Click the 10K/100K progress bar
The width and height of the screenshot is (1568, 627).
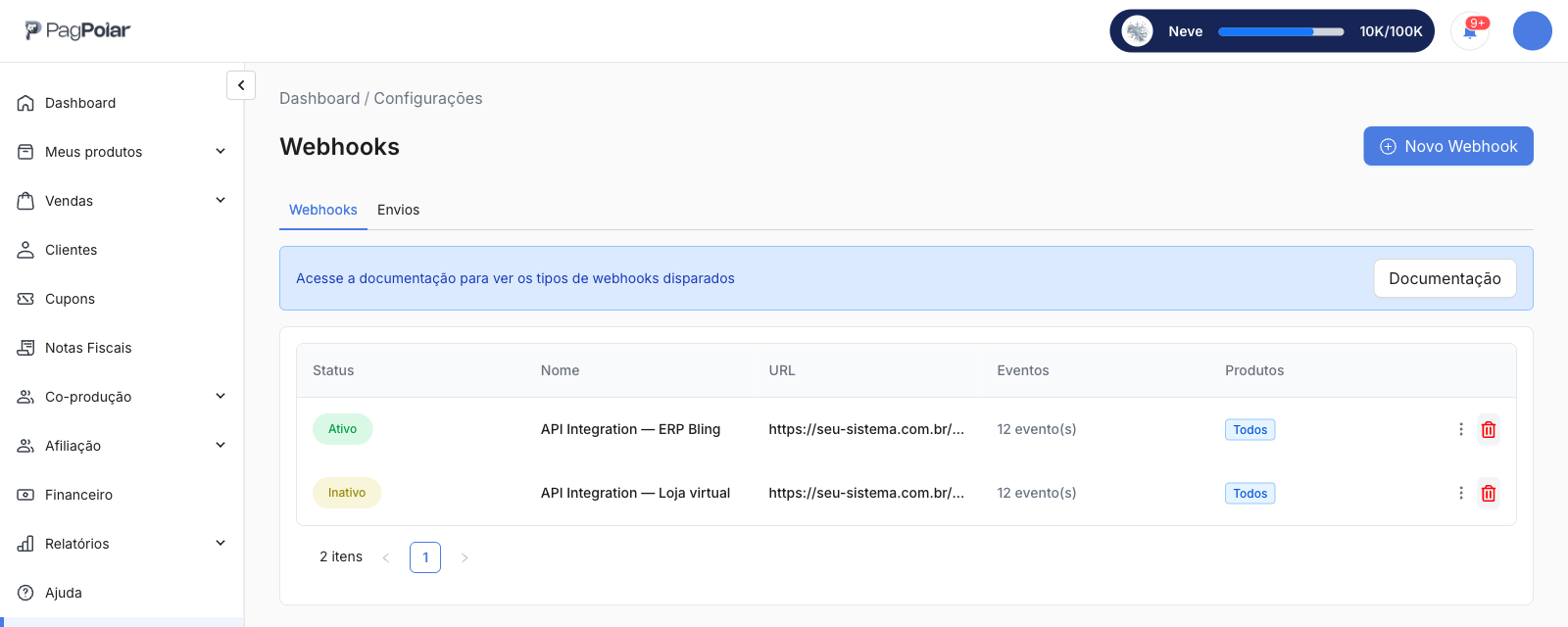pos(1281,31)
